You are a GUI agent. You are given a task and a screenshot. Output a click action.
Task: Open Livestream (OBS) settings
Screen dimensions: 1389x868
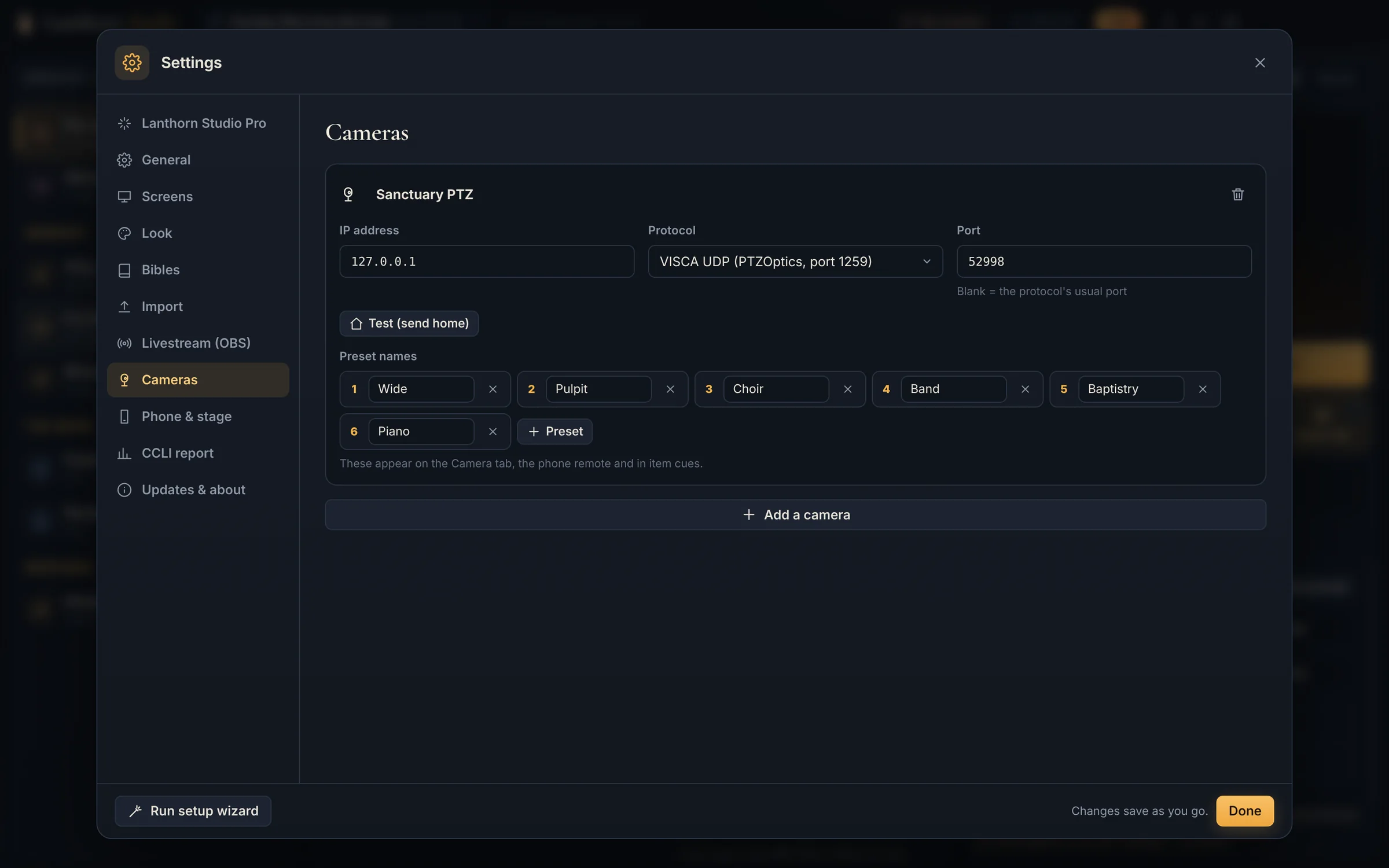[x=198, y=343]
